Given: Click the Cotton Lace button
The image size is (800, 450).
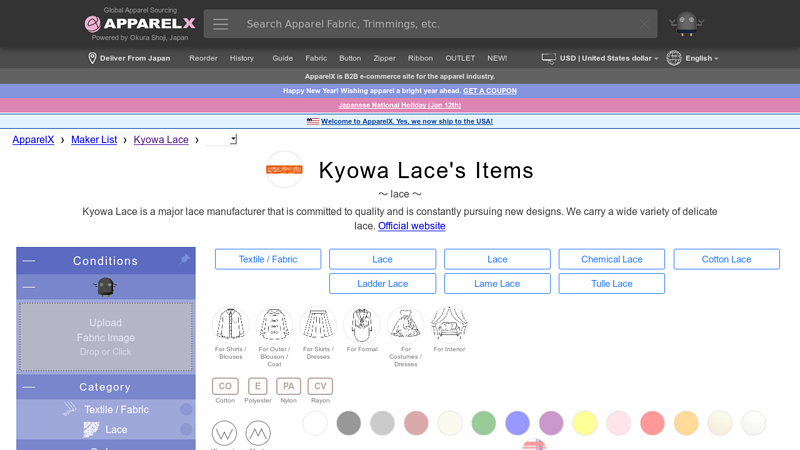Looking at the screenshot, I should (726, 259).
